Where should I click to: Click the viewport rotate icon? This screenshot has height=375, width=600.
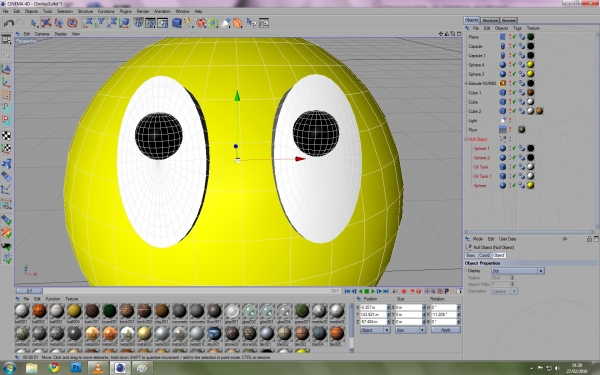pyautogui.click(x=453, y=34)
